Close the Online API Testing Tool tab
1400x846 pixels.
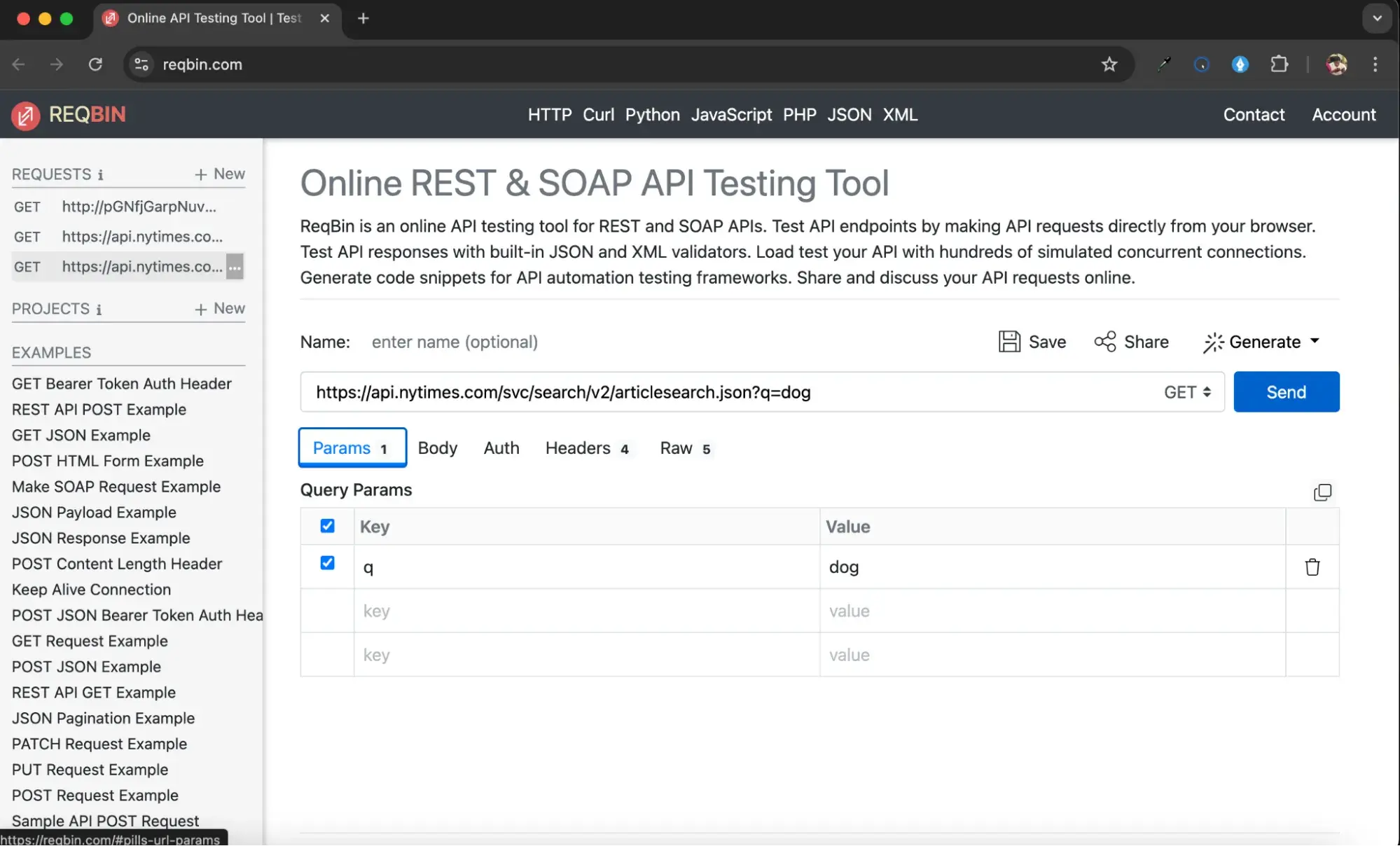[324, 19]
